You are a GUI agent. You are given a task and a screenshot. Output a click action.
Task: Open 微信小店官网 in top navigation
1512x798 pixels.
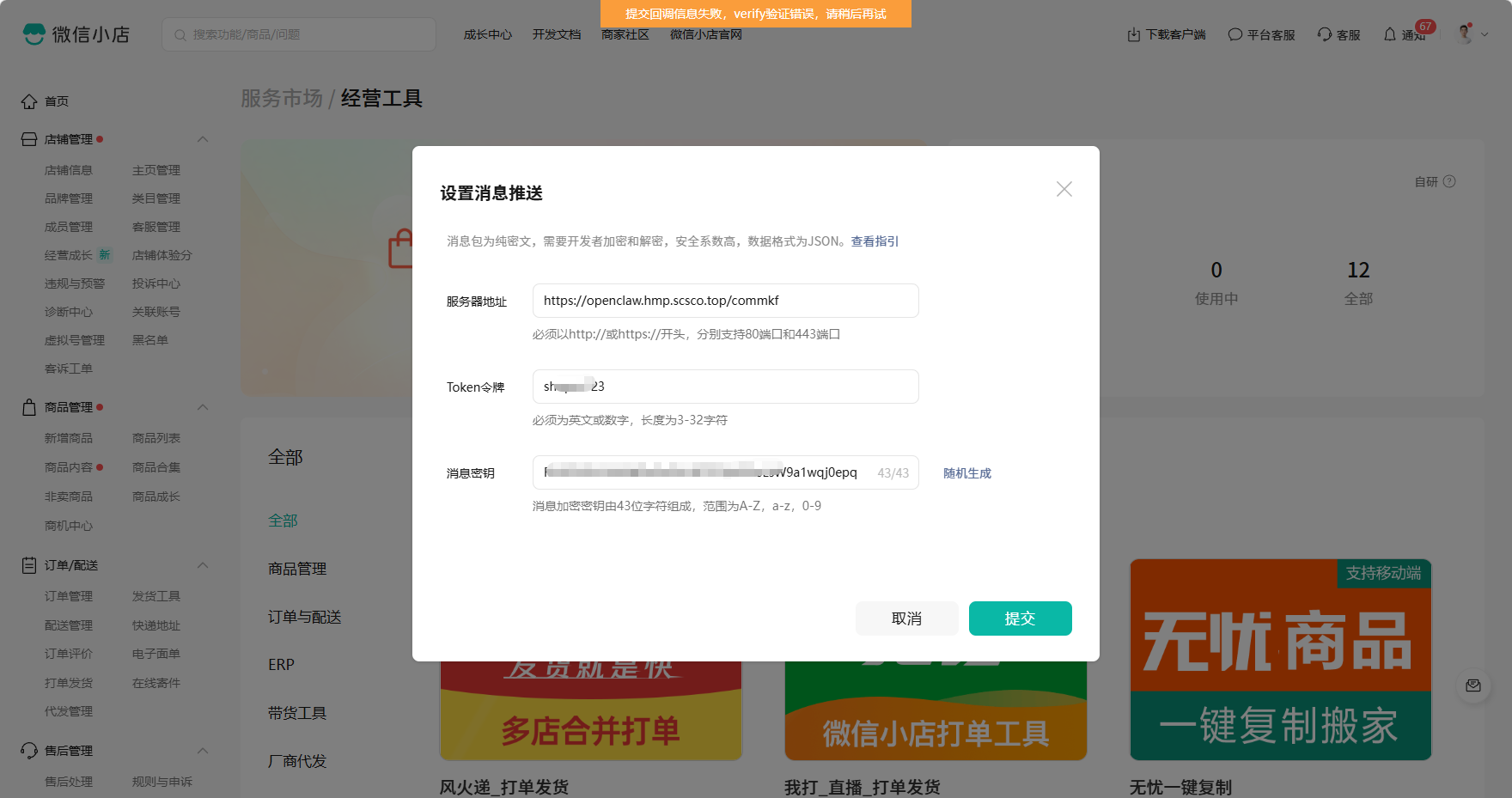[706, 34]
